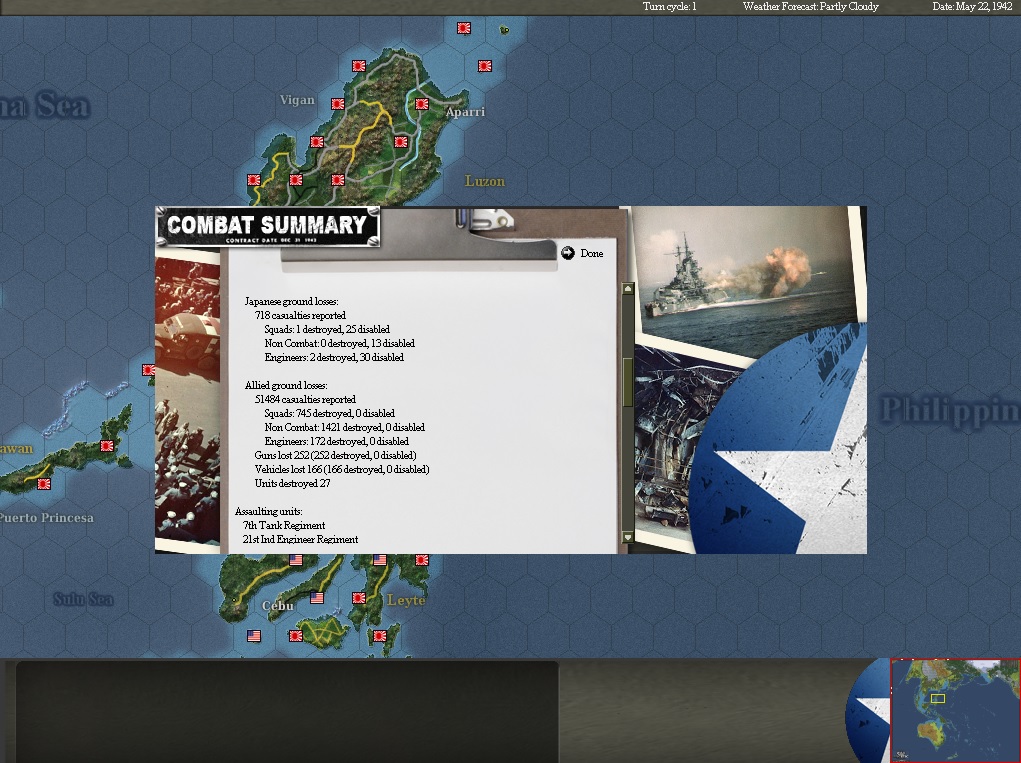The image size is (1021, 763).
Task: Click the 'Units destroyed 27' line
Action: tap(292, 483)
